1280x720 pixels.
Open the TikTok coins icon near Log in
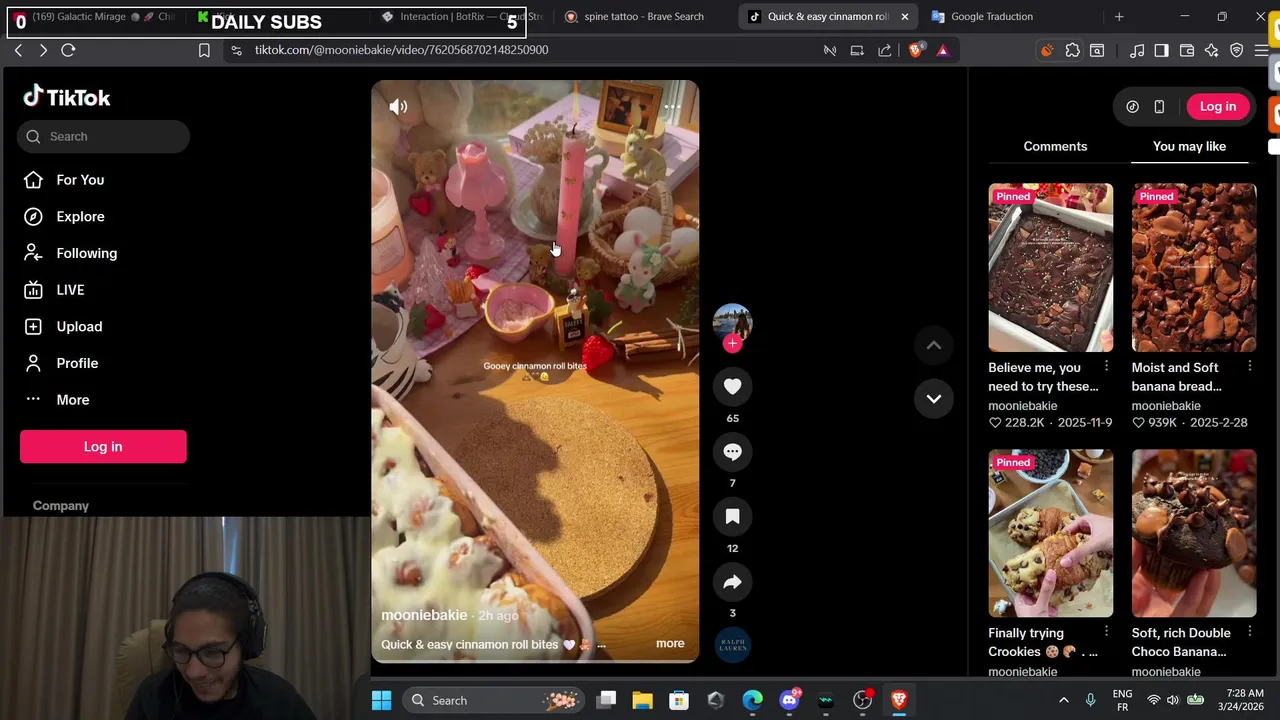(1132, 106)
